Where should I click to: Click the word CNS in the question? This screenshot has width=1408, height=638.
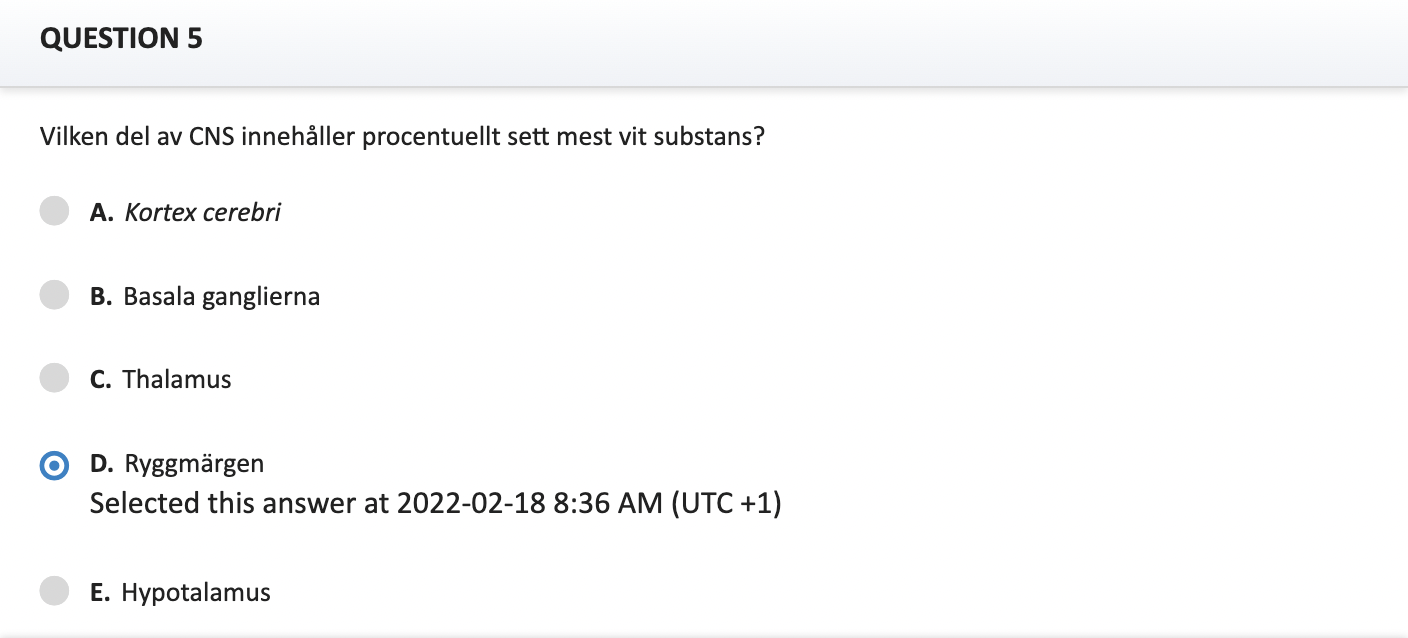click(x=211, y=136)
